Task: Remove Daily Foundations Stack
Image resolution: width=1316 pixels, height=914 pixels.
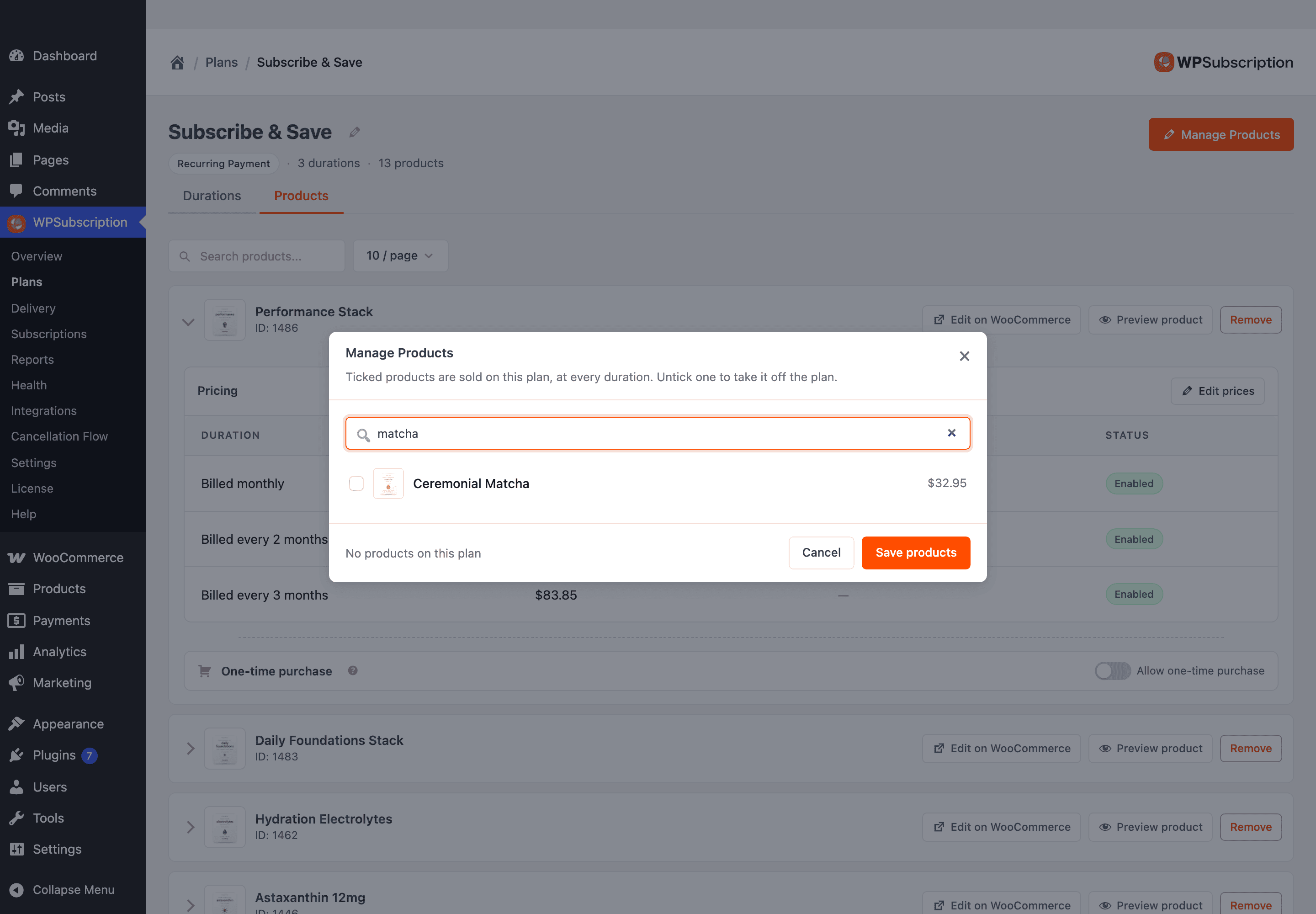Action: [x=1251, y=749]
